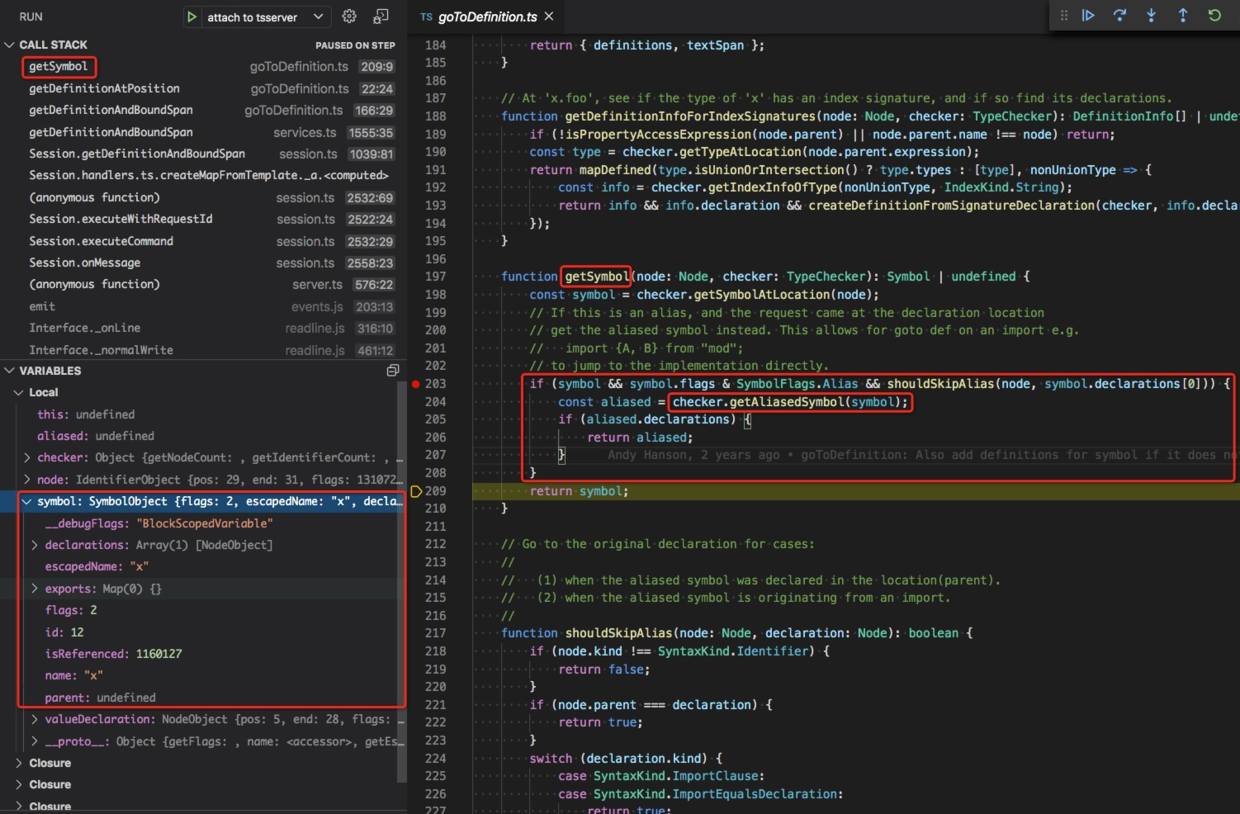The image size is (1240, 814).
Task: Open launch.json via the gear icon
Action: coord(349,17)
